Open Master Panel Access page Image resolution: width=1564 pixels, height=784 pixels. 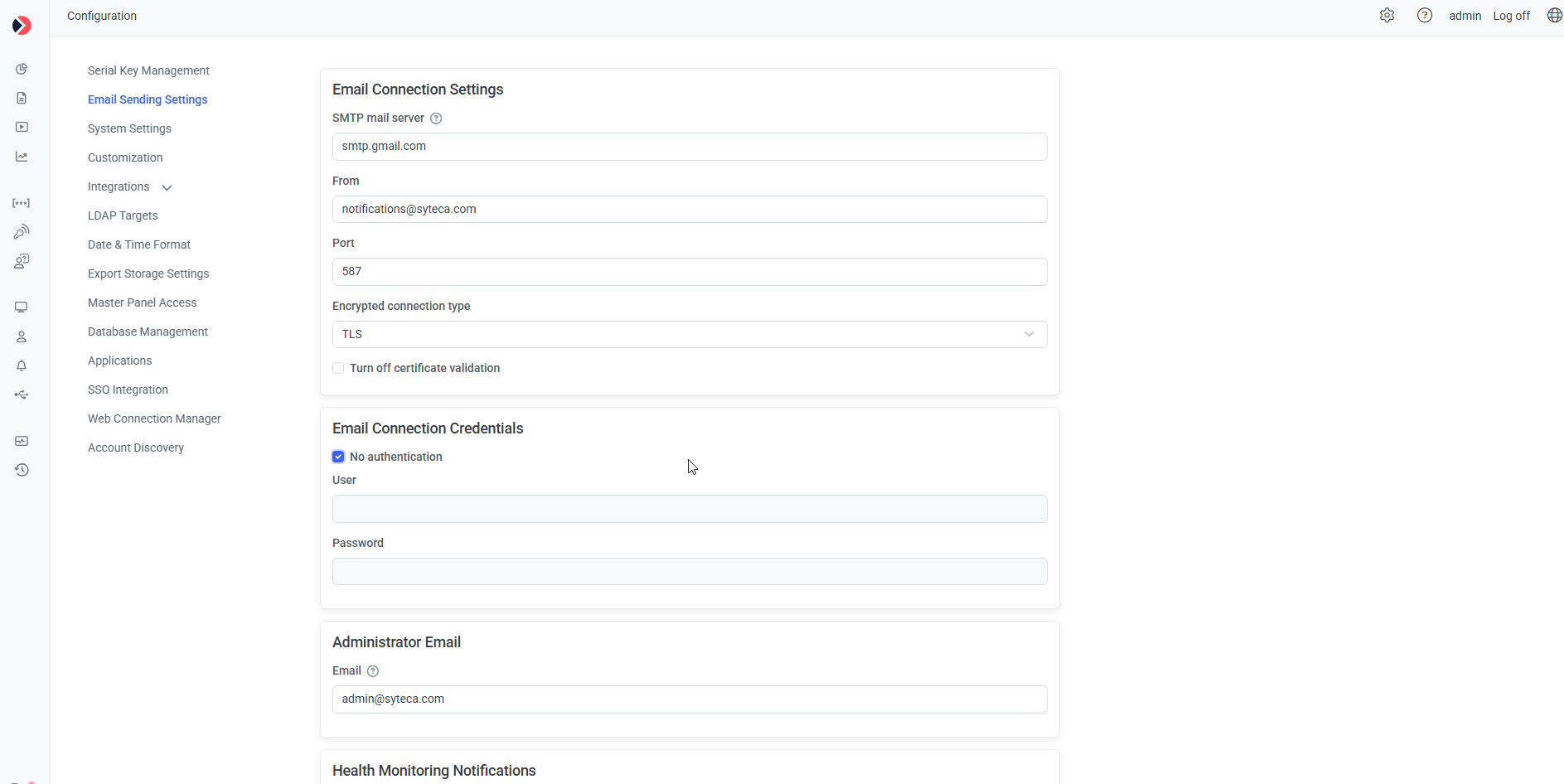[143, 302]
